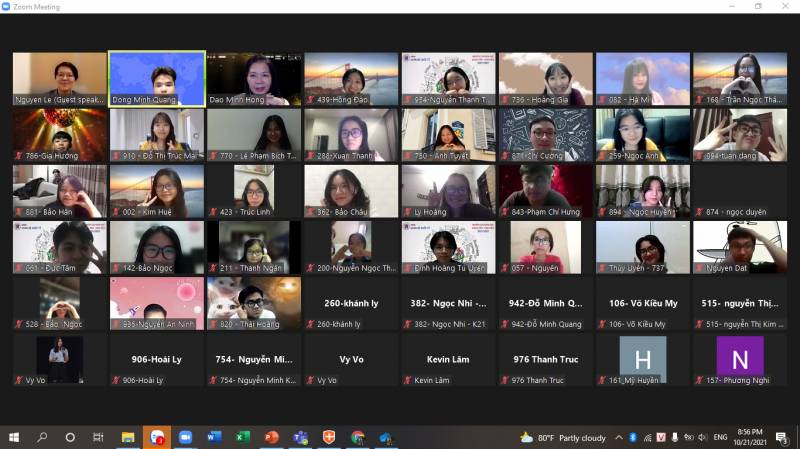The image size is (800, 449).
Task: Open Task View from the taskbar
Action: point(98,437)
